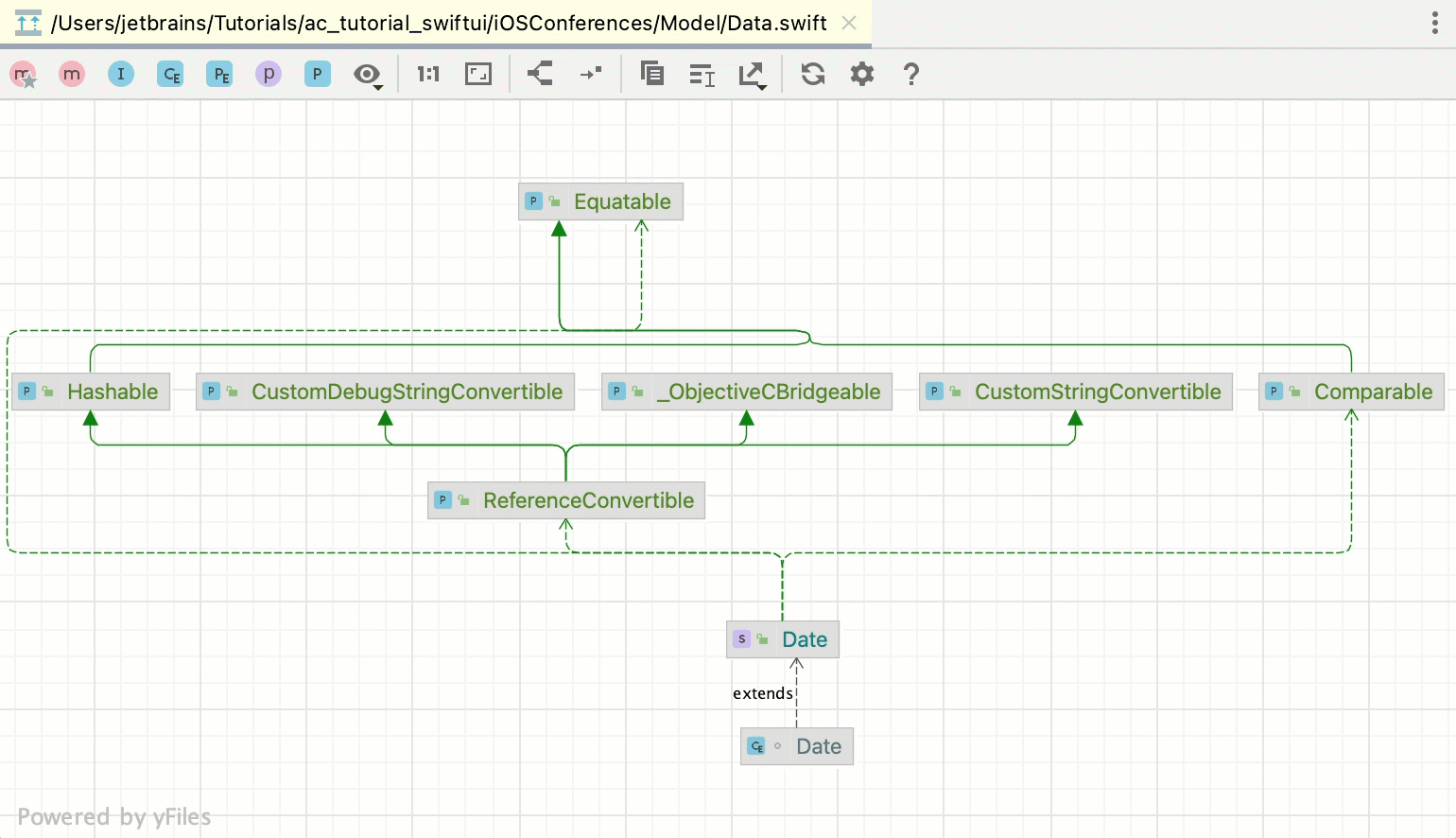The height and width of the screenshot is (838, 1456).
Task: Click the copy diagram icon
Action: coord(651,74)
